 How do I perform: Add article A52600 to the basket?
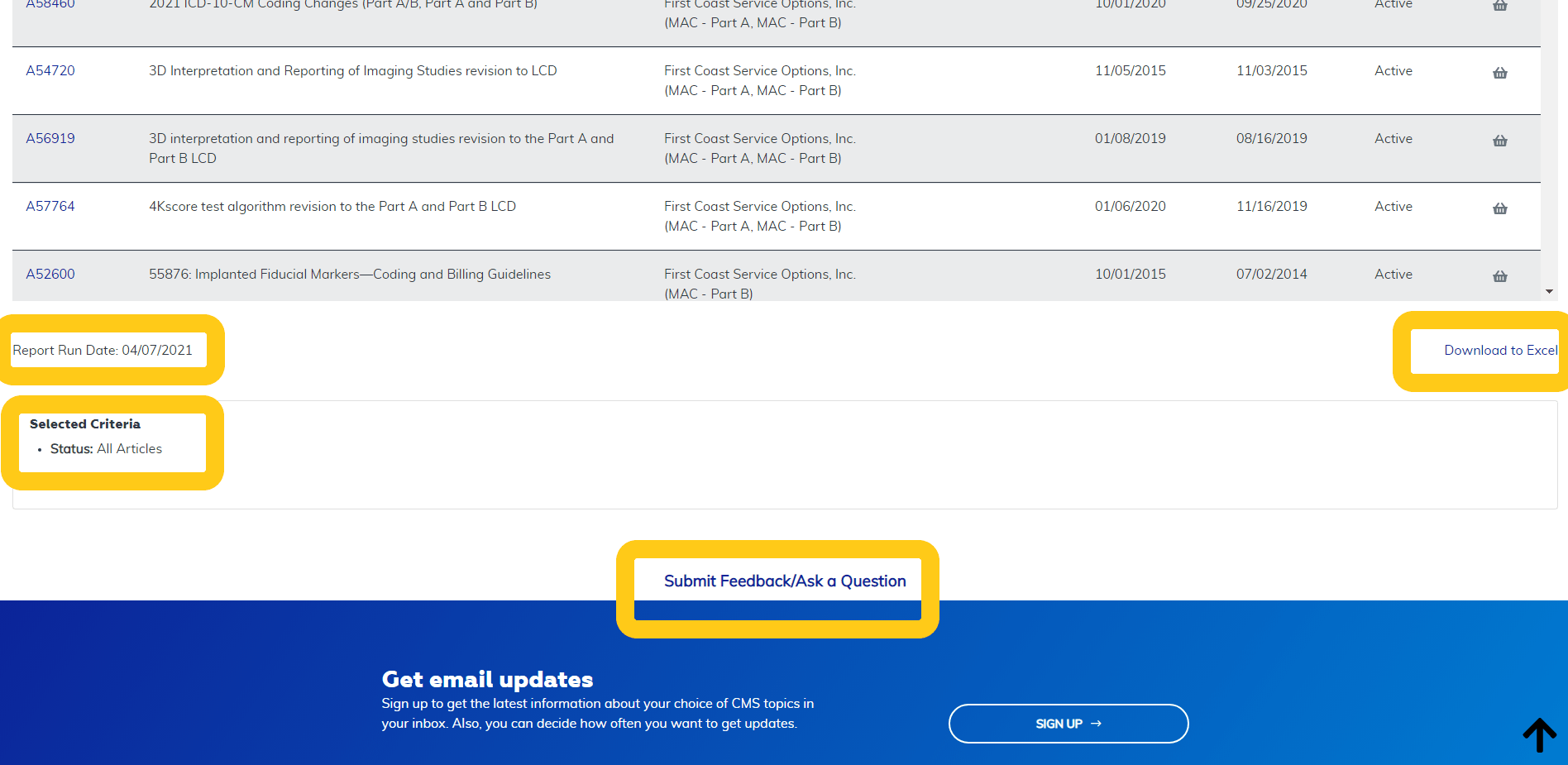[1499, 276]
